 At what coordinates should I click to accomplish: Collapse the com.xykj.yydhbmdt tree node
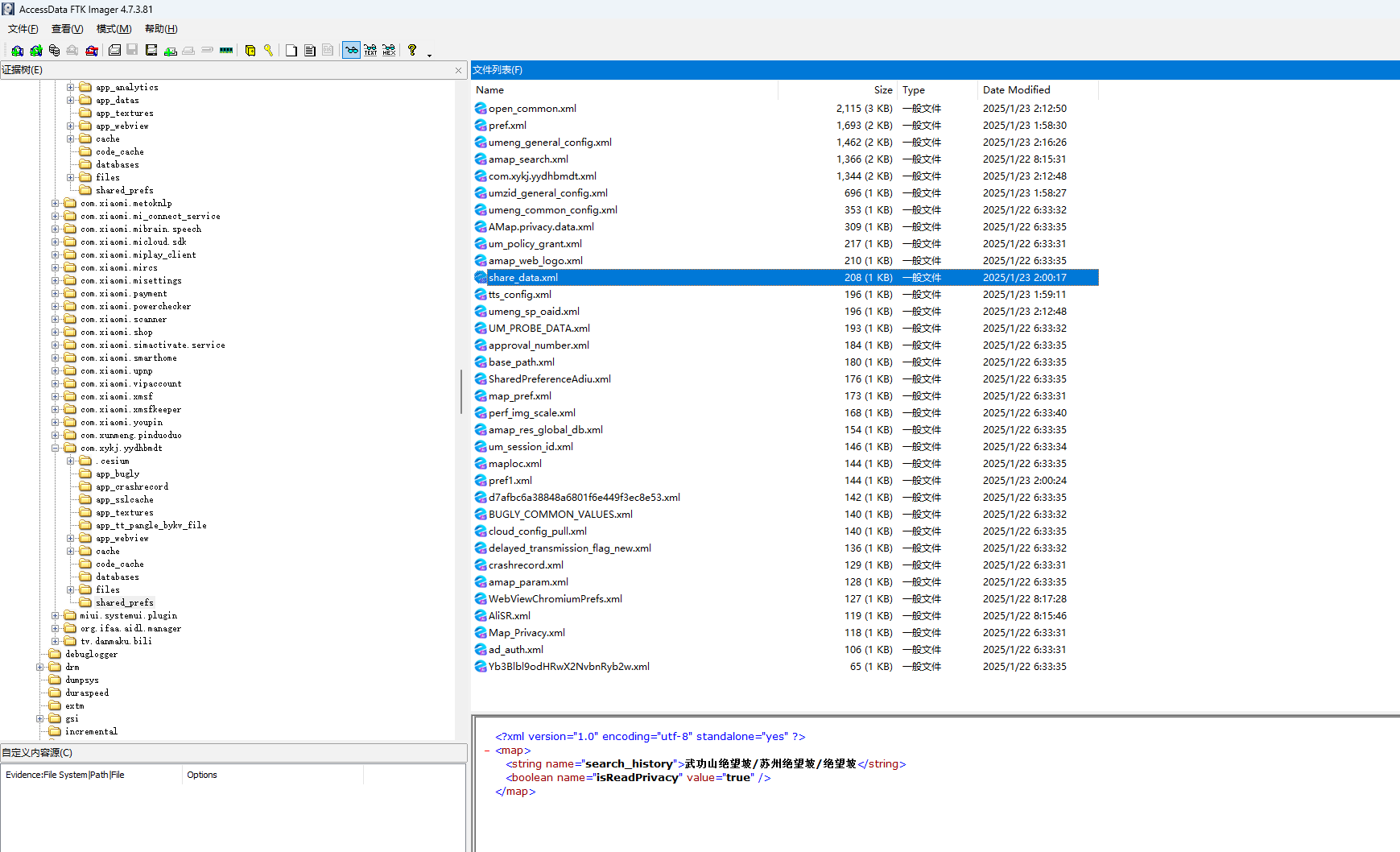point(56,449)
